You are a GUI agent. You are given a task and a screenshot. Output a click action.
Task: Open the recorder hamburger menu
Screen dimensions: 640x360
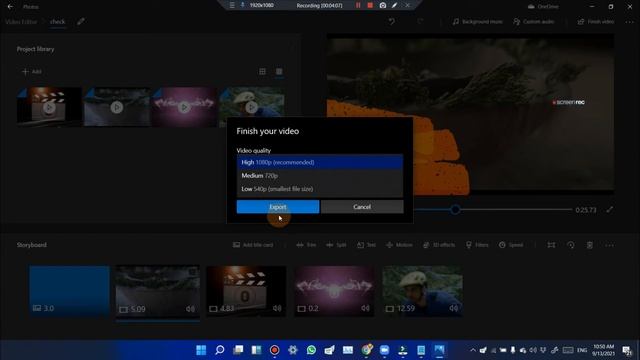coord(232,5)
